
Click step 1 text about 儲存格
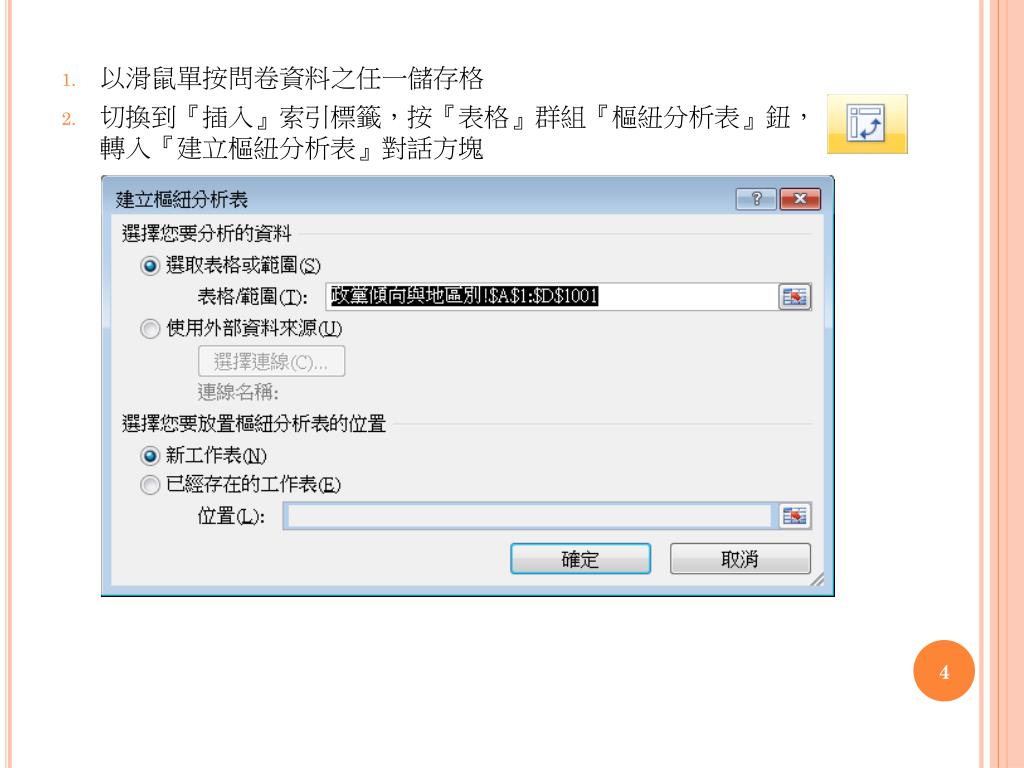pyautogui.click(x=292, y=78)
